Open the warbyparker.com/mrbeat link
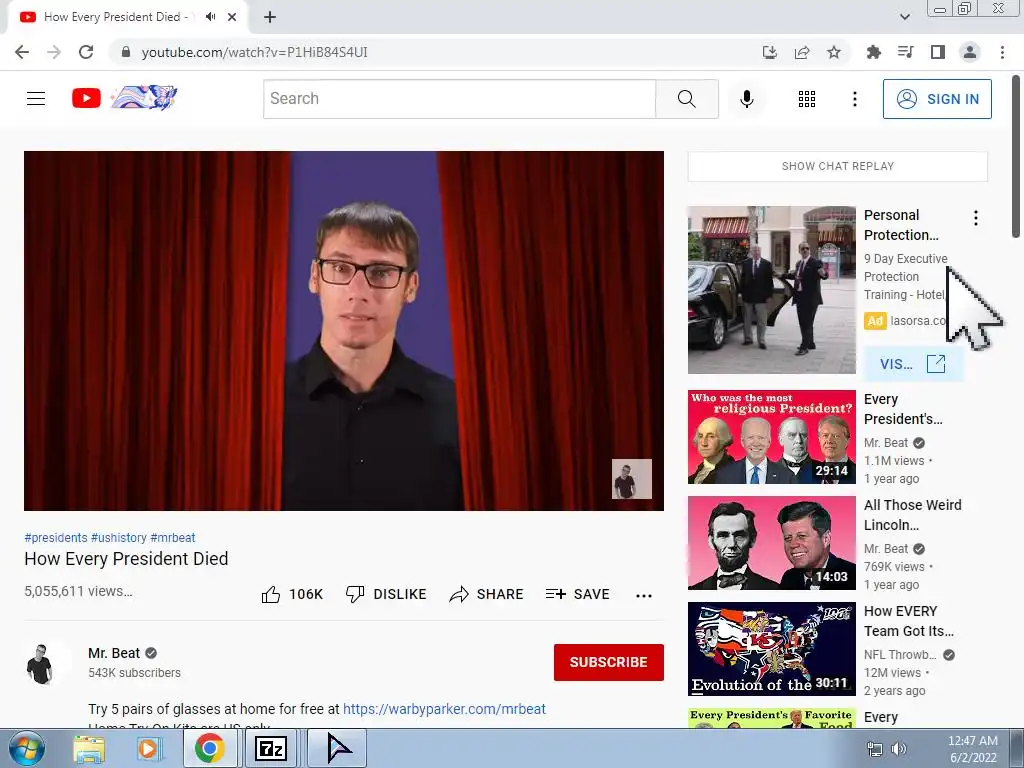 pos(444,709)
